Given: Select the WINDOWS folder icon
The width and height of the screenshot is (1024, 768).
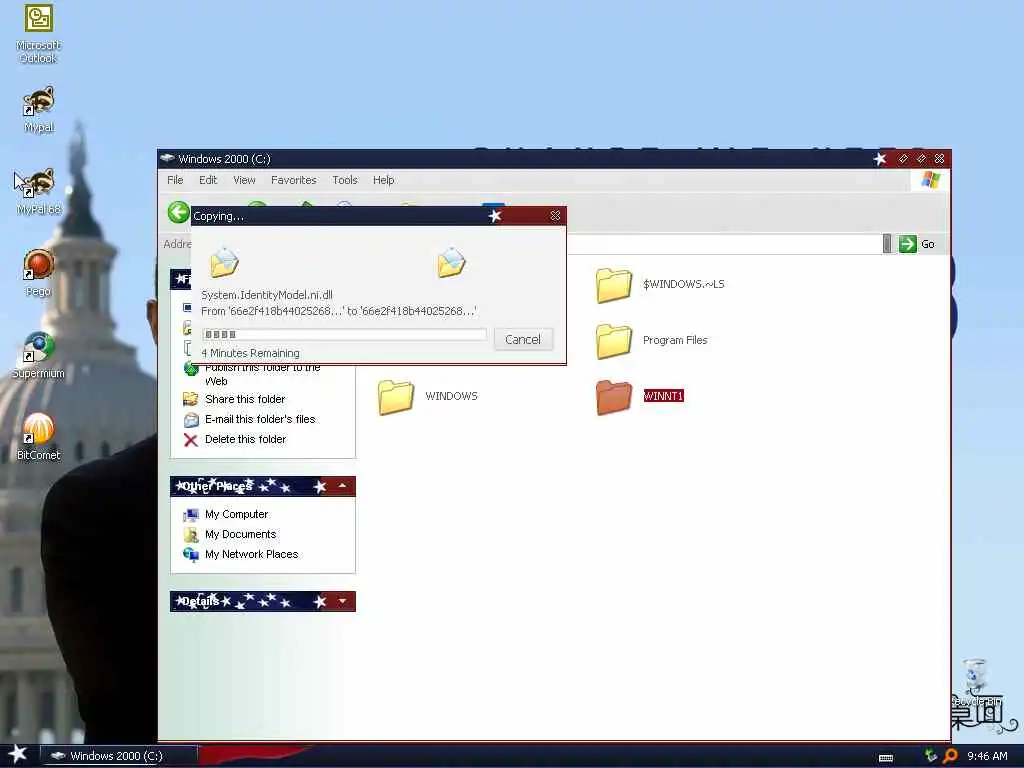Looking at the screenshot, I should pos(395,397).
